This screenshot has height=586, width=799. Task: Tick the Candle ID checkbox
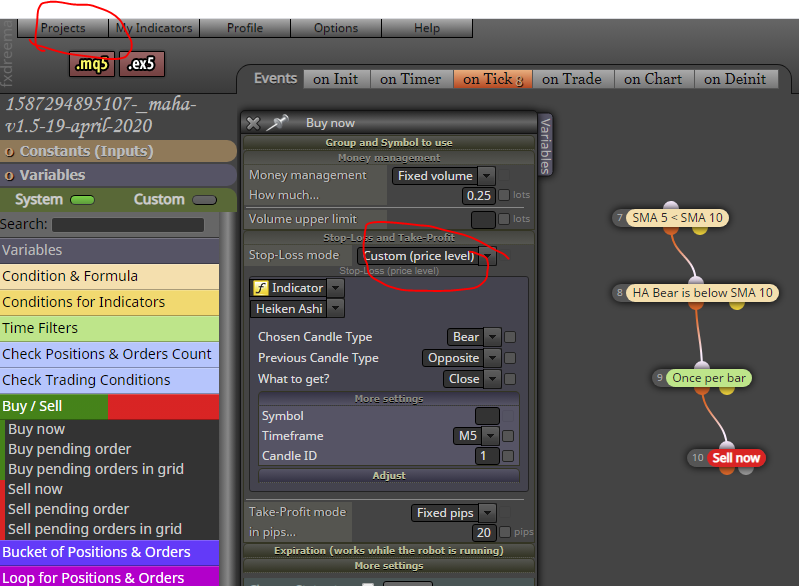pyautogui.click(x=508, y=456)
